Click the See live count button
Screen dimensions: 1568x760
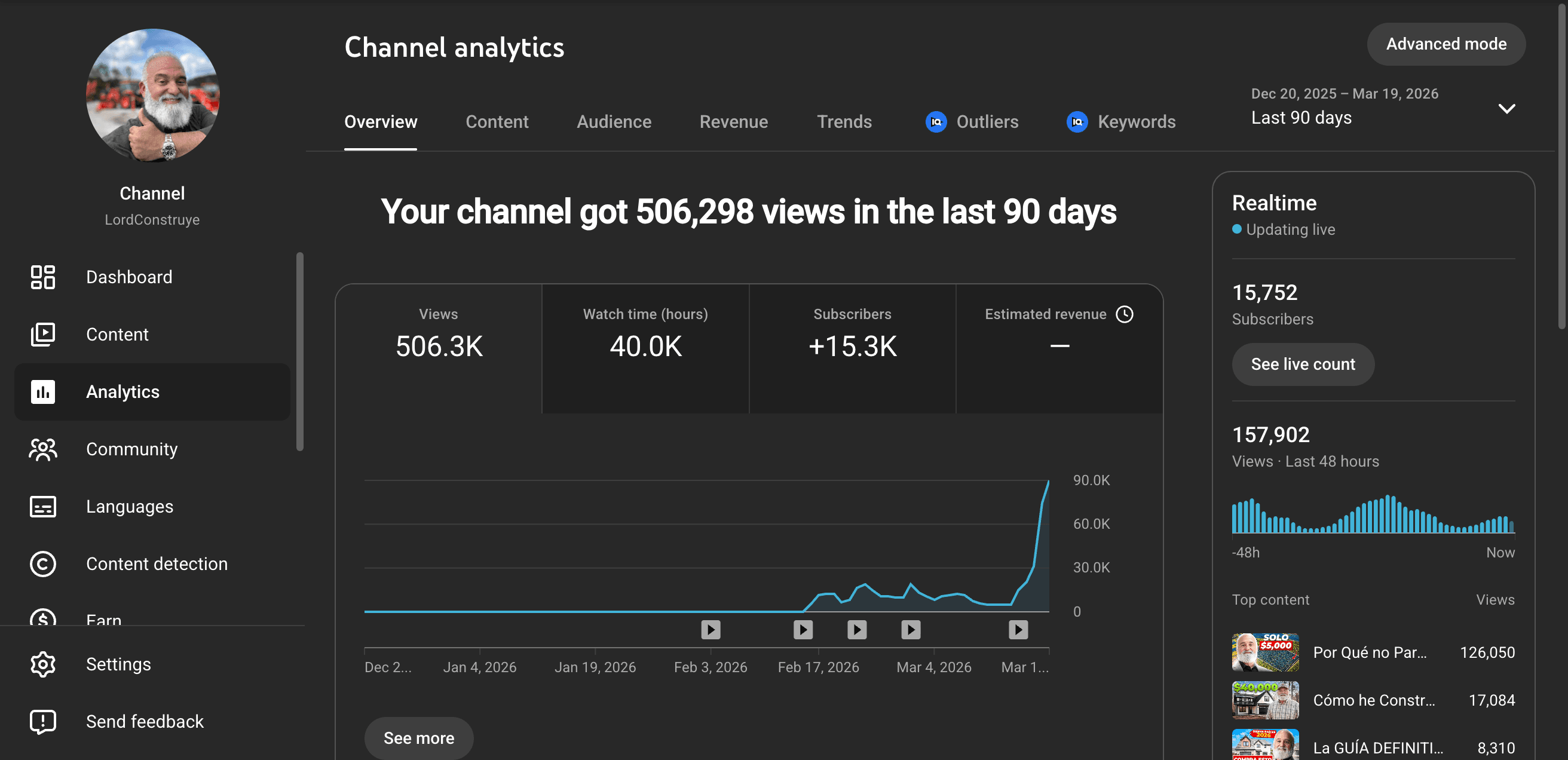click(1303, 364)
